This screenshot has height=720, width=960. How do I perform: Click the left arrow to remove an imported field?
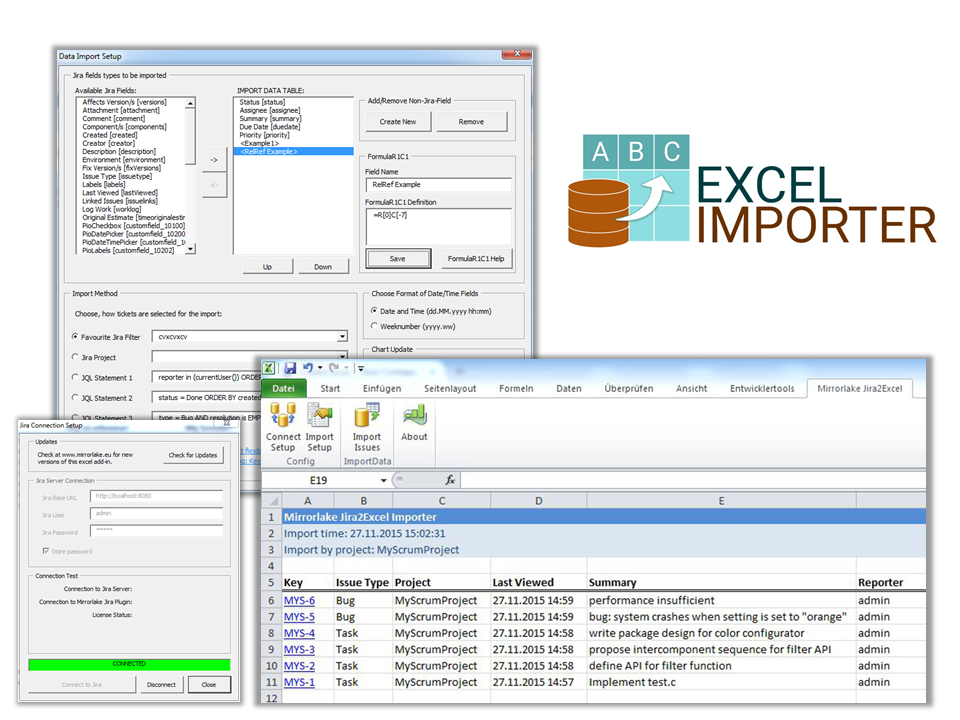coord(214,185)
